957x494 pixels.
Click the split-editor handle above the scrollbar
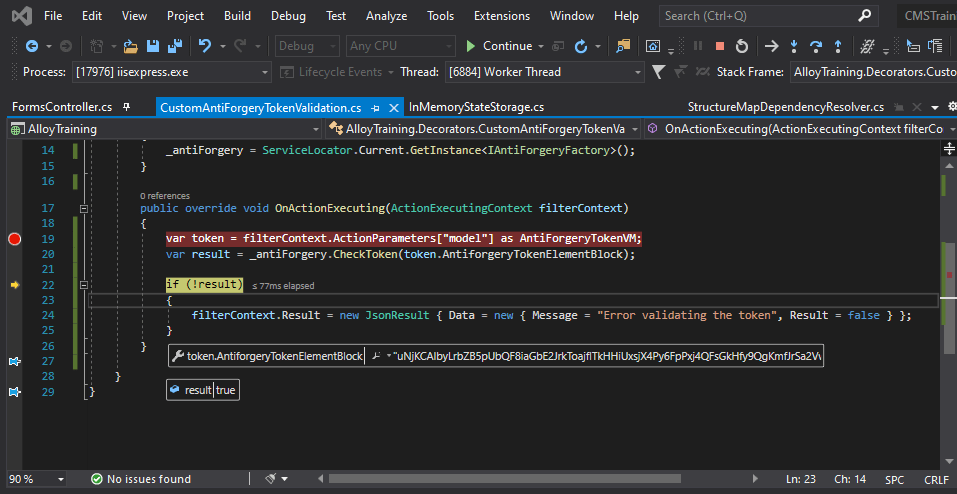[x=949, y=148]
